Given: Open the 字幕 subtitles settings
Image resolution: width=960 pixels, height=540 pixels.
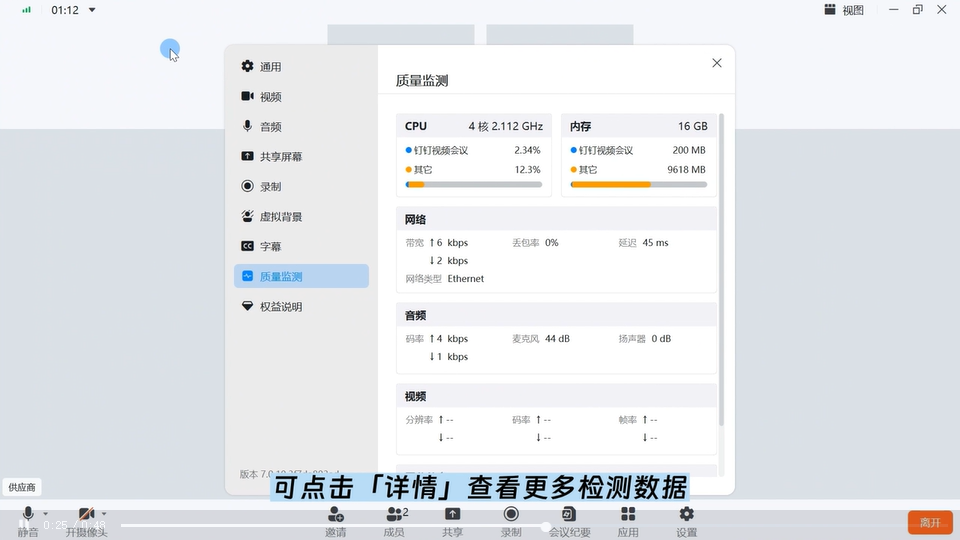Looking at the screenshot, I should point(301,246).
